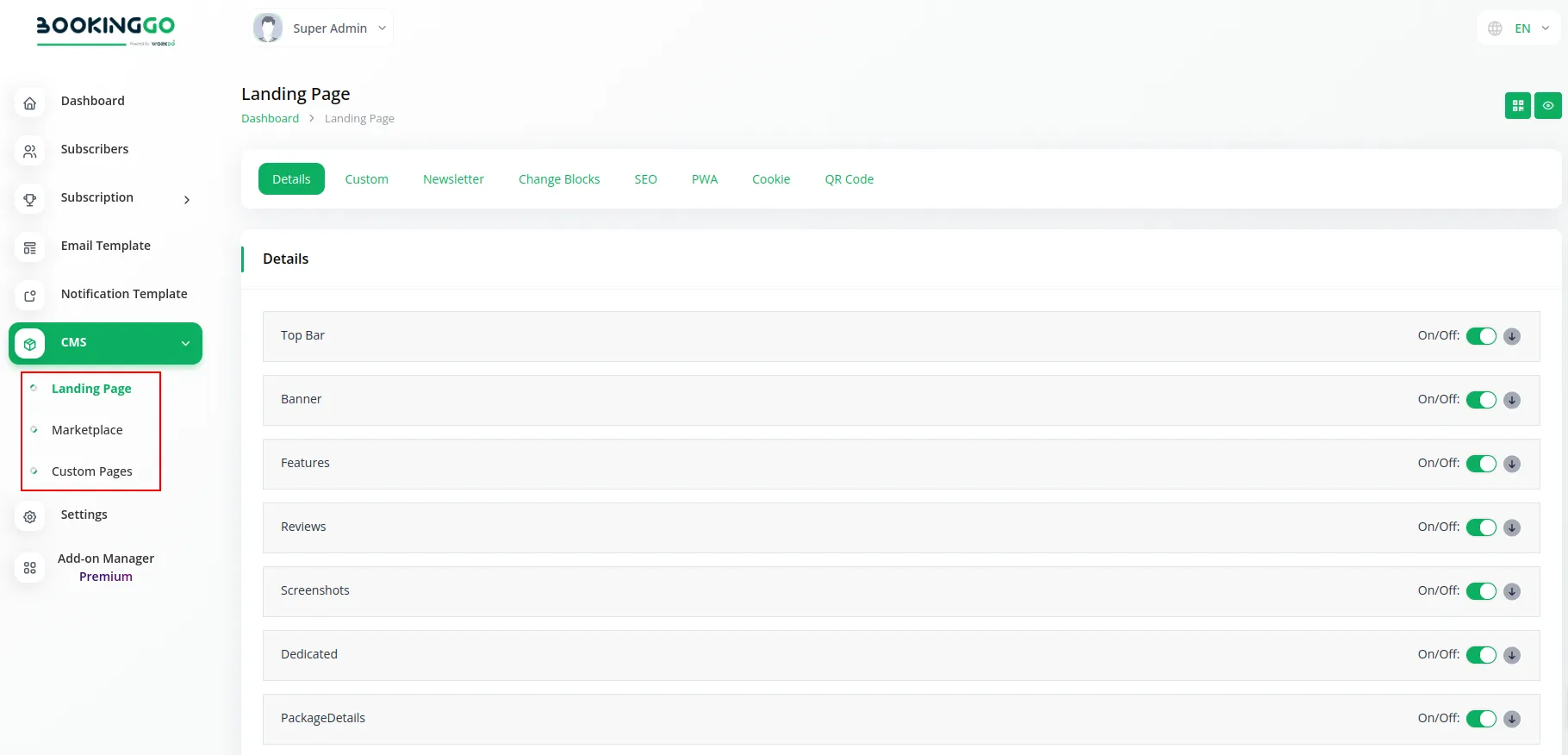Expand the Features section arrow
1568x755 pixels.
click(x=1512, y=464)
